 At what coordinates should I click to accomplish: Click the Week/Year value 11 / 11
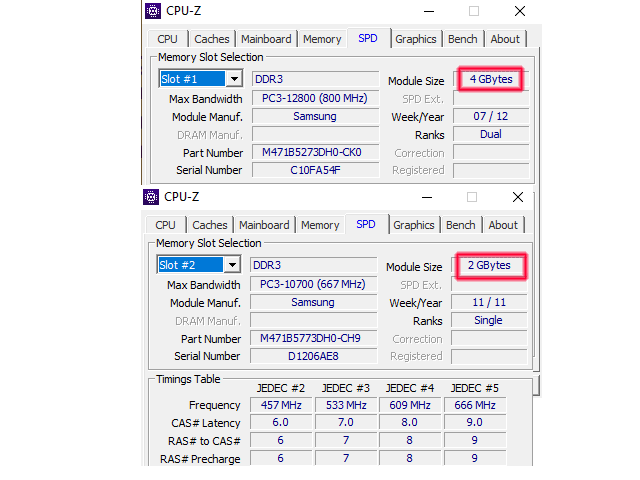coord(489,302)
